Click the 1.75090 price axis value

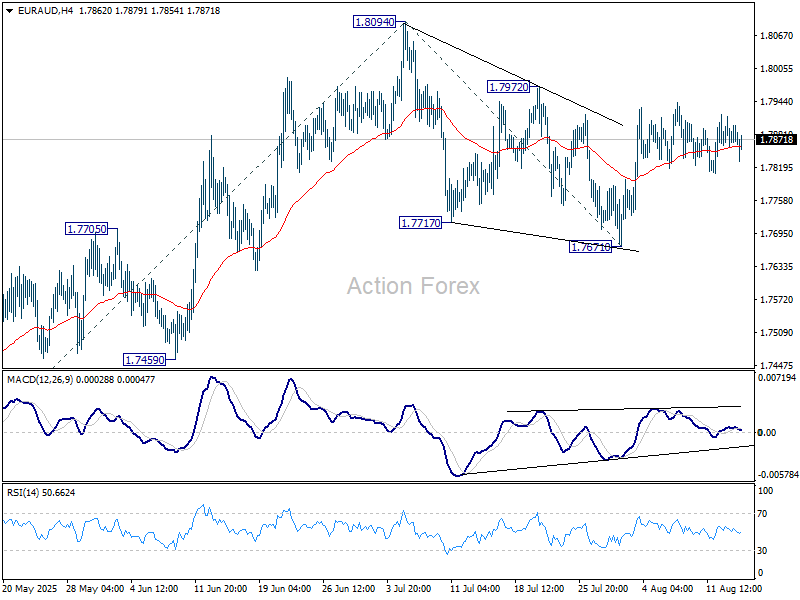coord(777,333)
